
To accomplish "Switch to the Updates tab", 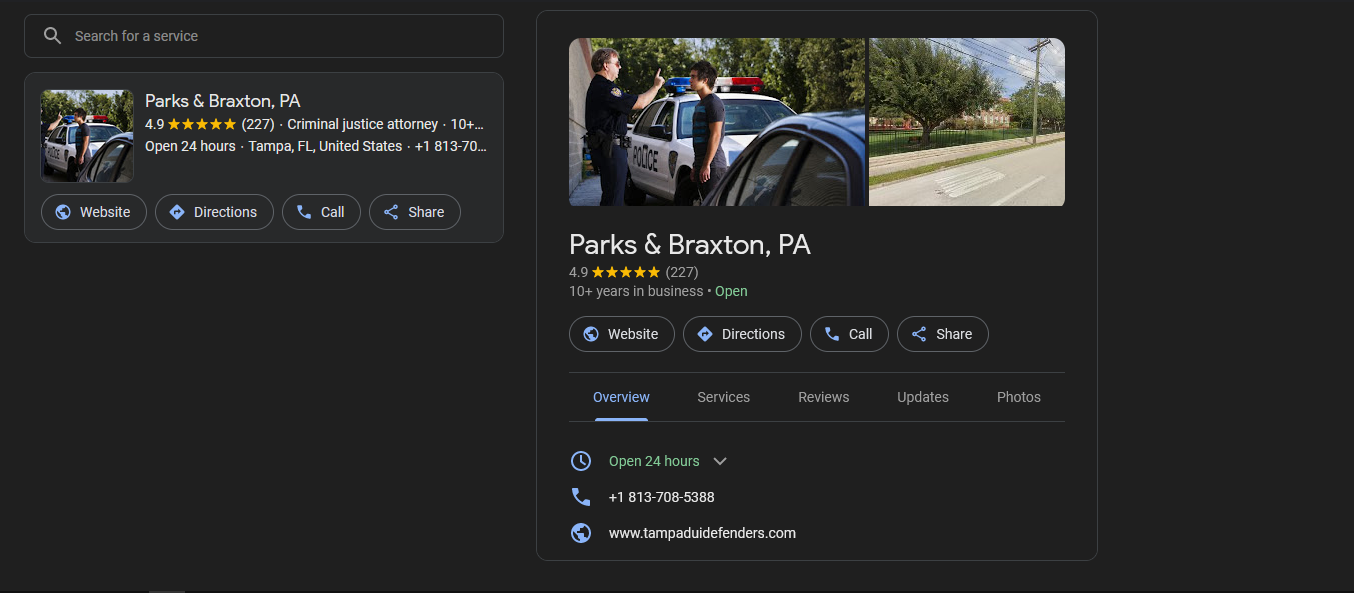I will (x=922, y=397).
